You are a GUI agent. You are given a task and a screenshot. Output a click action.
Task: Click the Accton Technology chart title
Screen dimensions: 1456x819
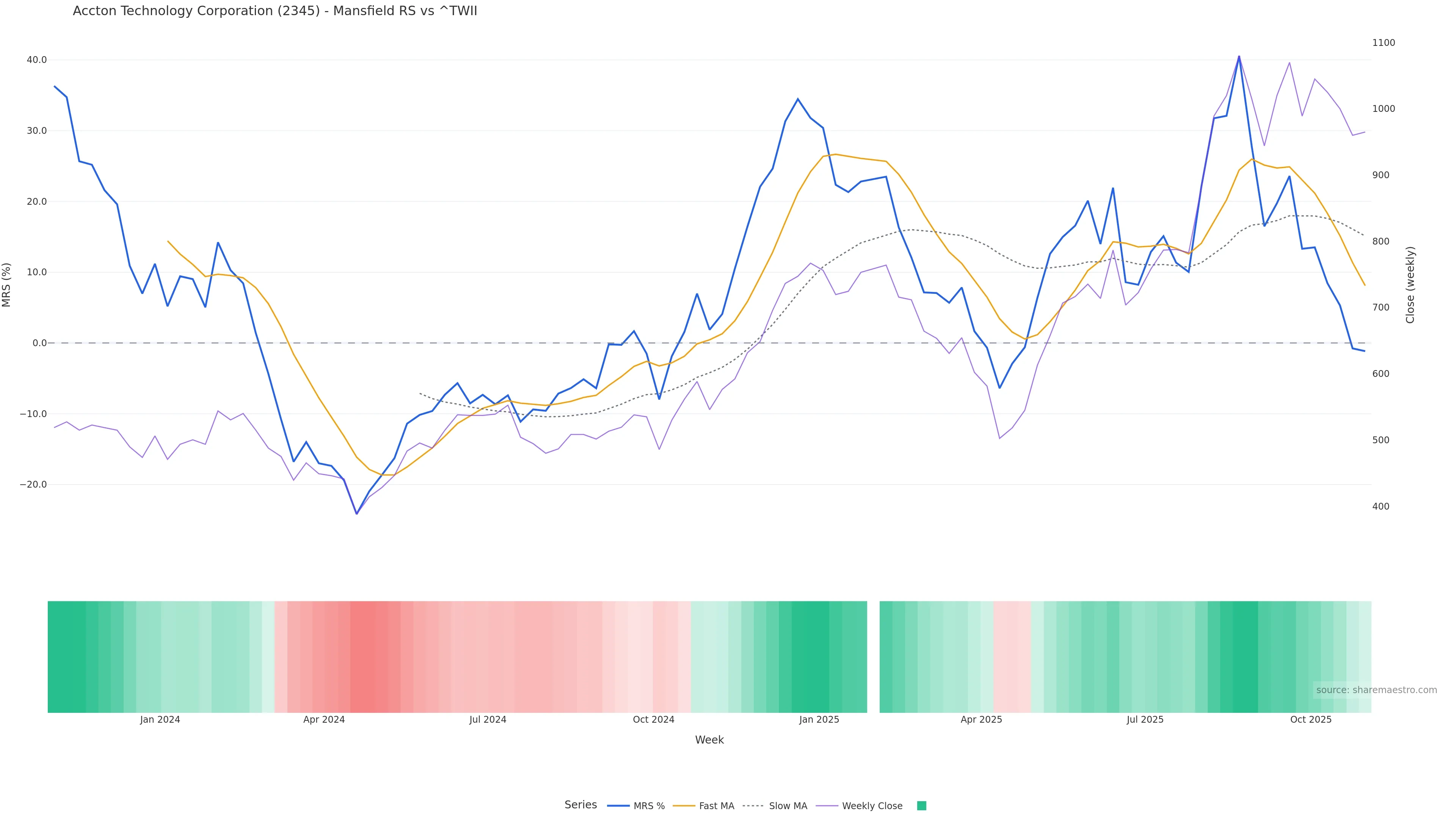point(275,11)
